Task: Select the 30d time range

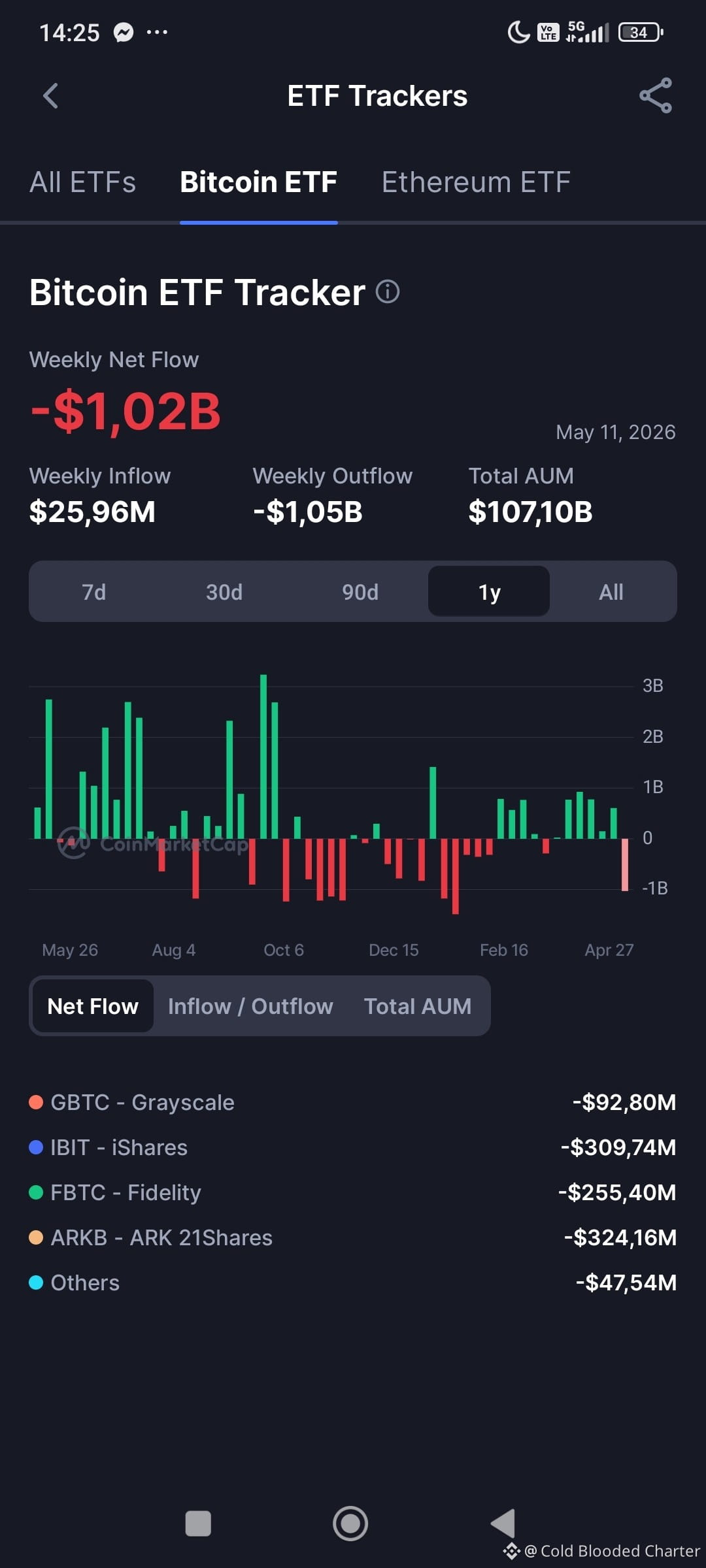Action: point(224,592)
